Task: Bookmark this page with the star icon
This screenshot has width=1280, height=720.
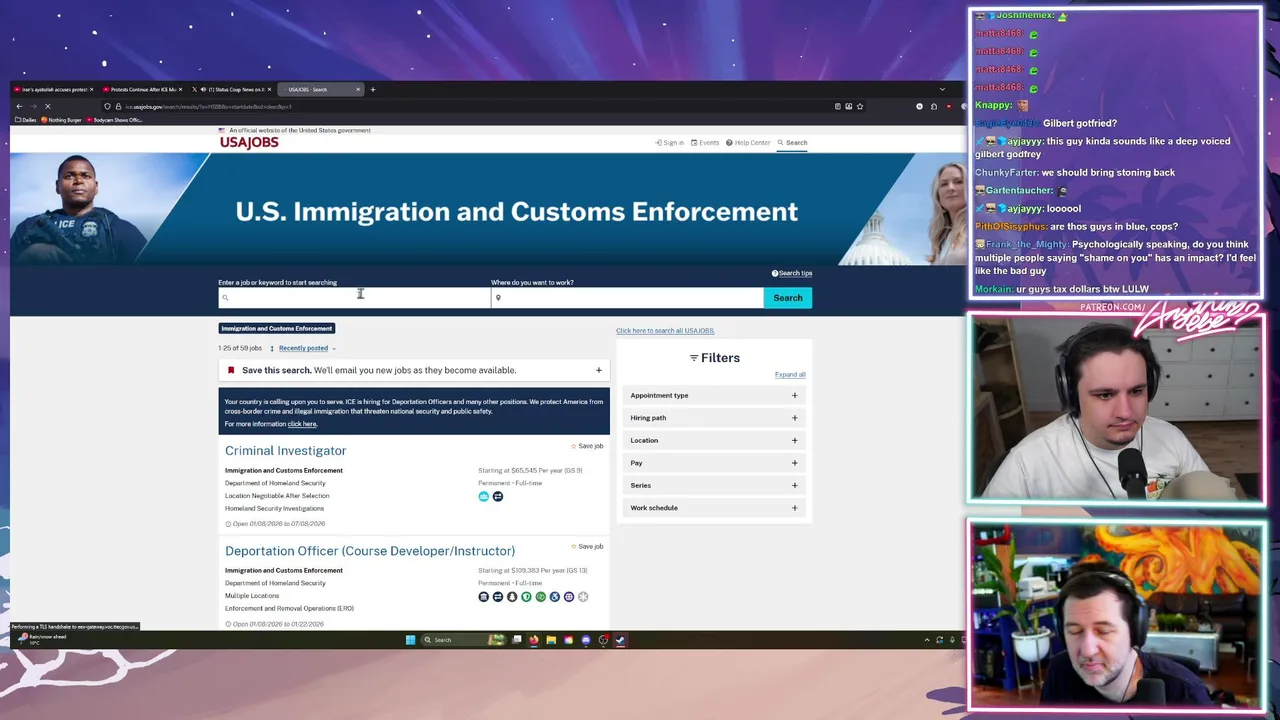Action: tap(860, 106)
